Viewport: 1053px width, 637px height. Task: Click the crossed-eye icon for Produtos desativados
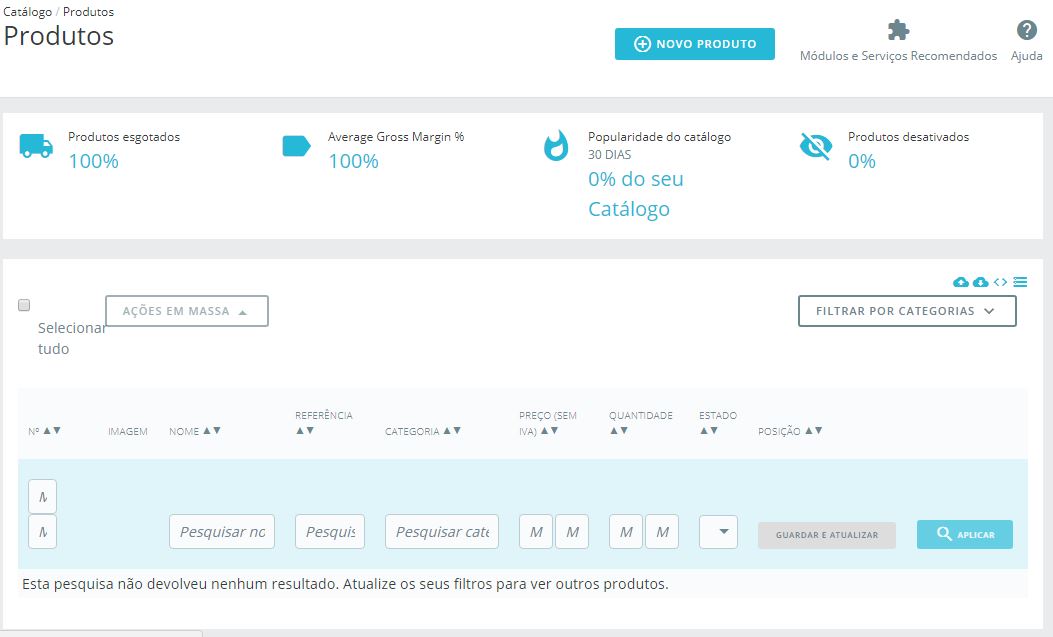pos(816,146)
